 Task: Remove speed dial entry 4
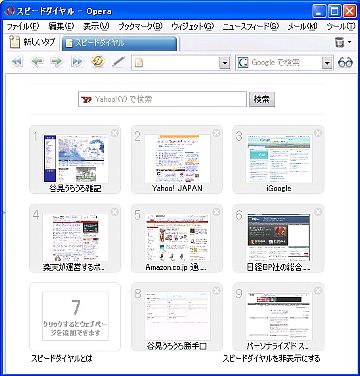point(115,212)
